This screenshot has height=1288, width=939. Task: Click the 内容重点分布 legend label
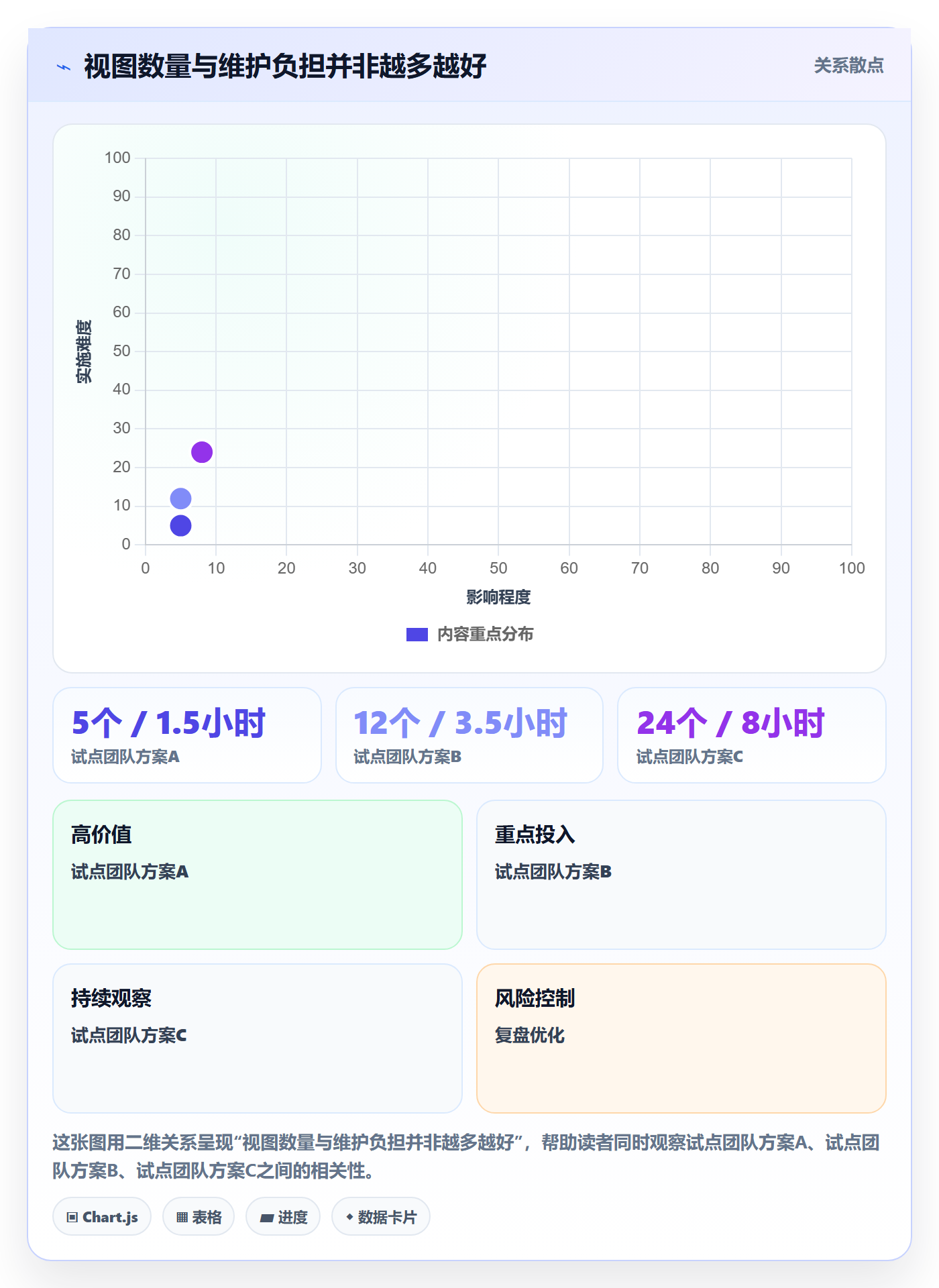(x=486, y=635)
